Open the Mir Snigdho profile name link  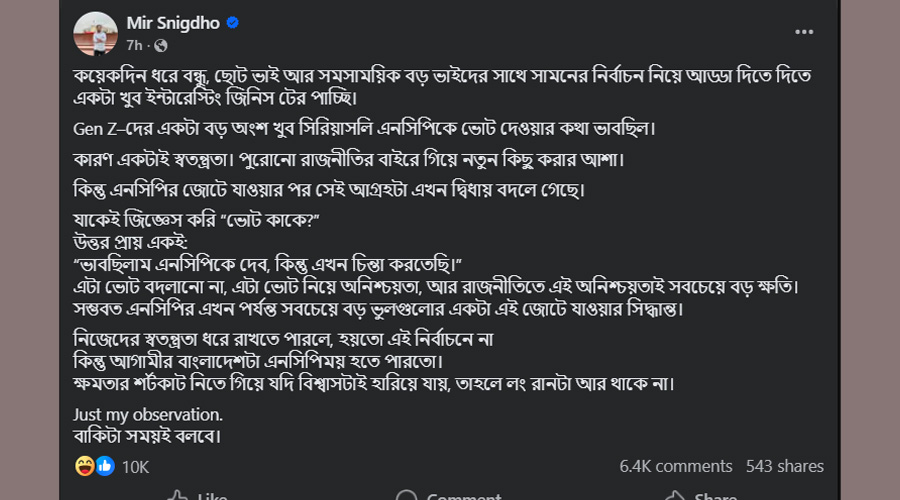click(174, 23)
